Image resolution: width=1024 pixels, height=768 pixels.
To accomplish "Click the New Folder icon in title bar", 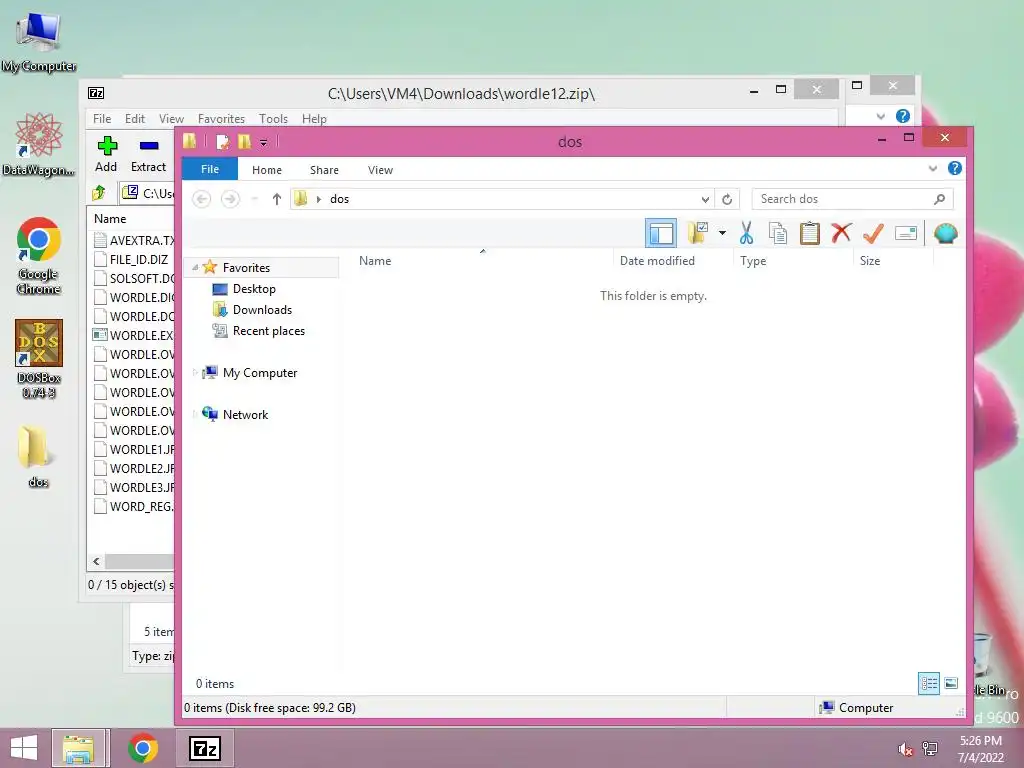I will click(244, 142).
